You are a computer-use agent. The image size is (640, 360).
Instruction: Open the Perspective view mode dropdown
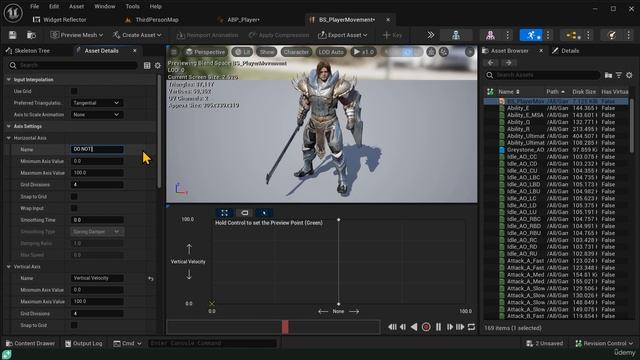(x=205, y=52)
